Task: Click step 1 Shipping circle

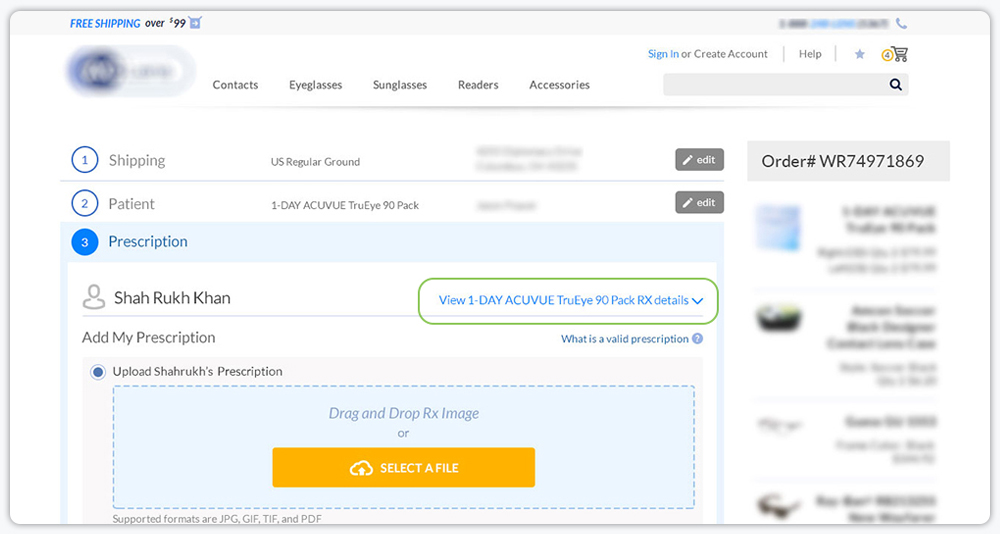Action: point(84,160)
